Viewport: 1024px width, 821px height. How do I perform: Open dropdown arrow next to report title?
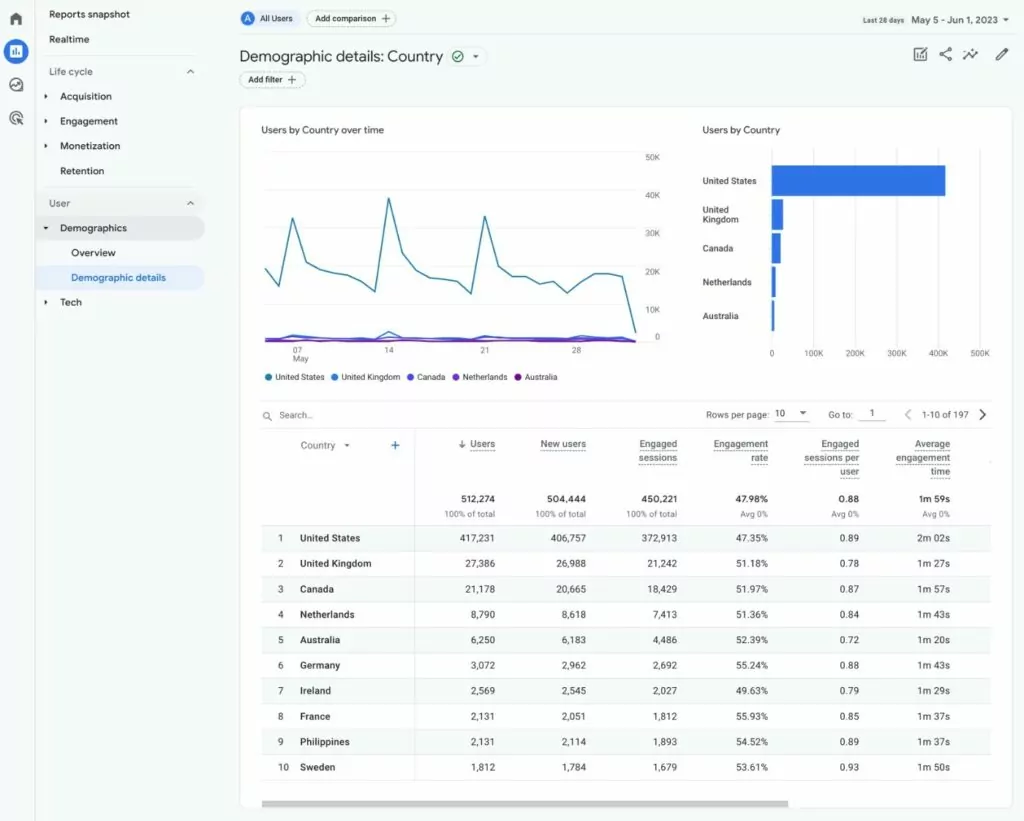(x=475, y=57)
